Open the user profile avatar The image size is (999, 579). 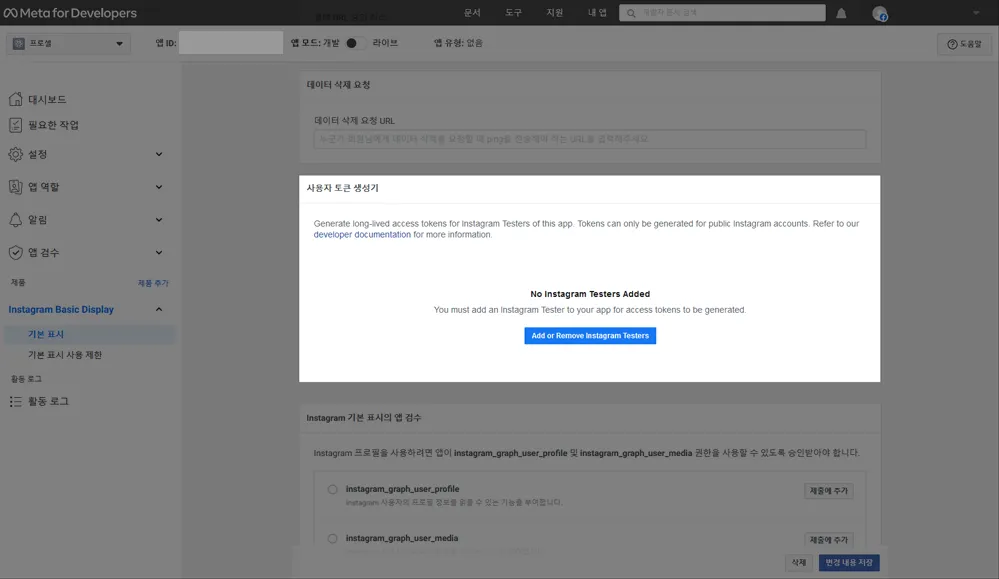point(880,13)
